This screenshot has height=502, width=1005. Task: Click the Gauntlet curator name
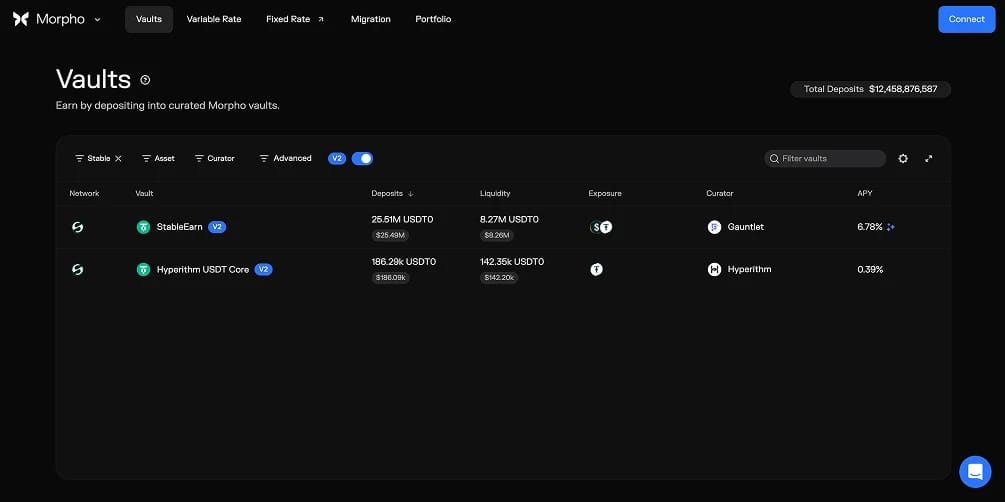tap(745, 227)
